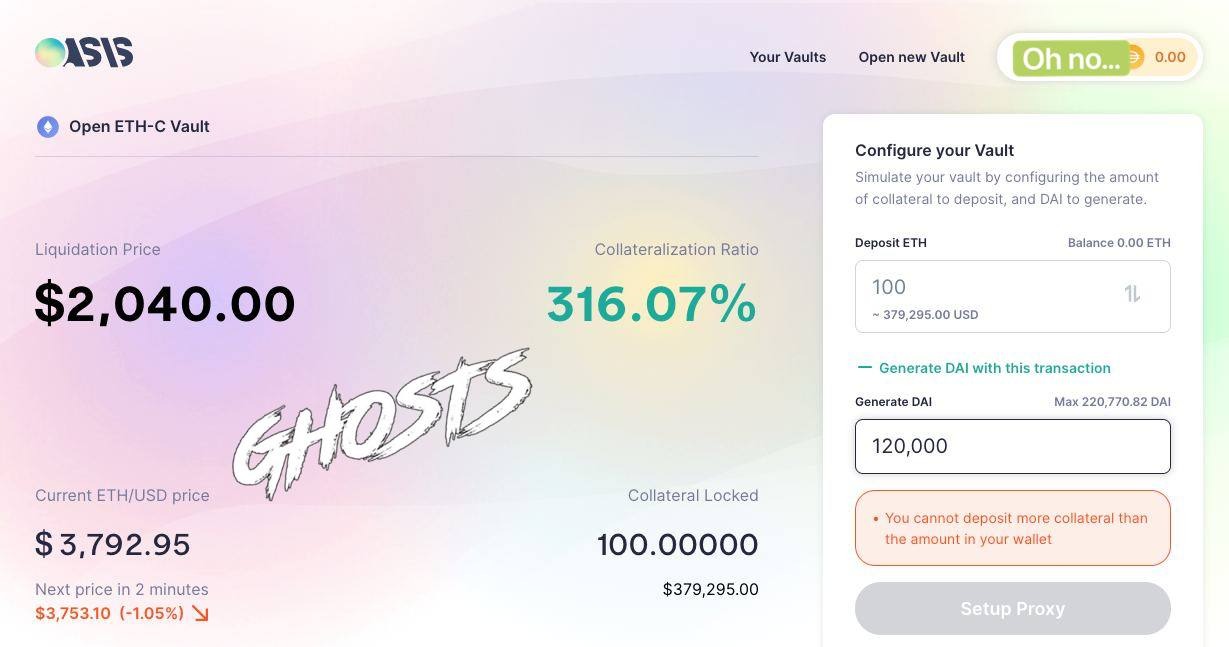Swap deposit currency with the arrows icon
The height and width of the screenshot is (647, 1229).
1132,294
